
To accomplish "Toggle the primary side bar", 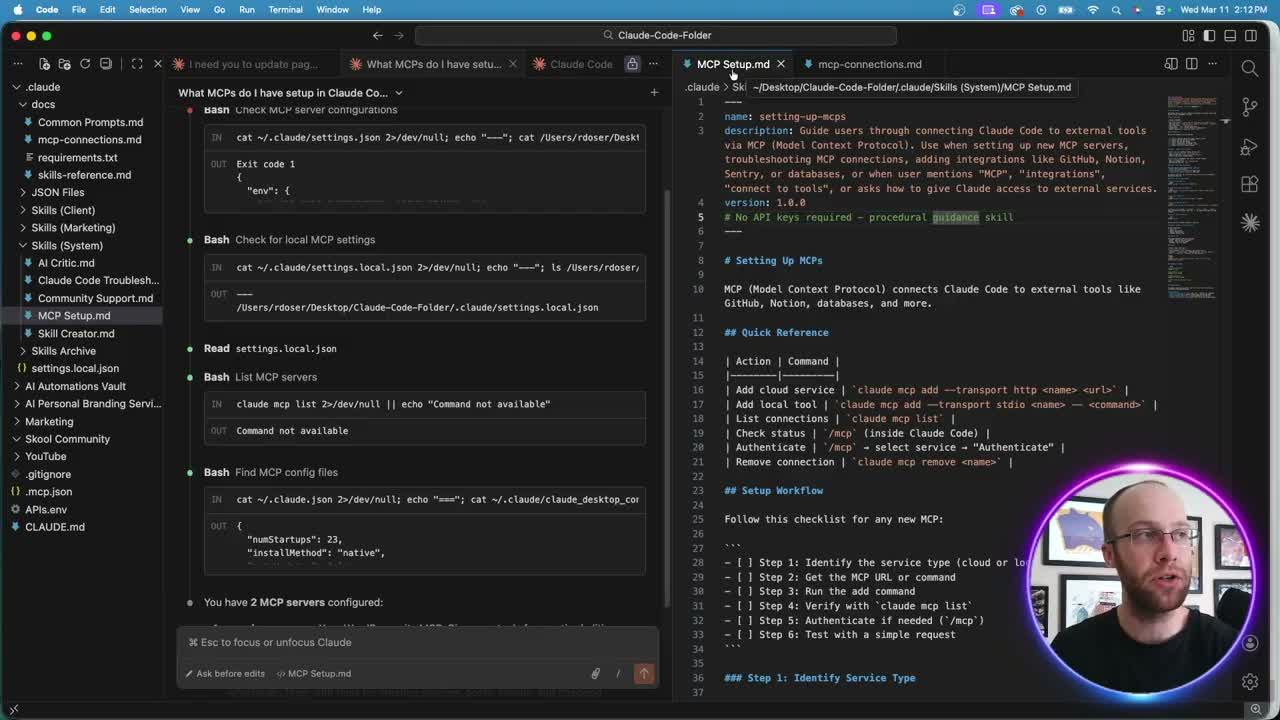I will click(x=1209, y=35).
